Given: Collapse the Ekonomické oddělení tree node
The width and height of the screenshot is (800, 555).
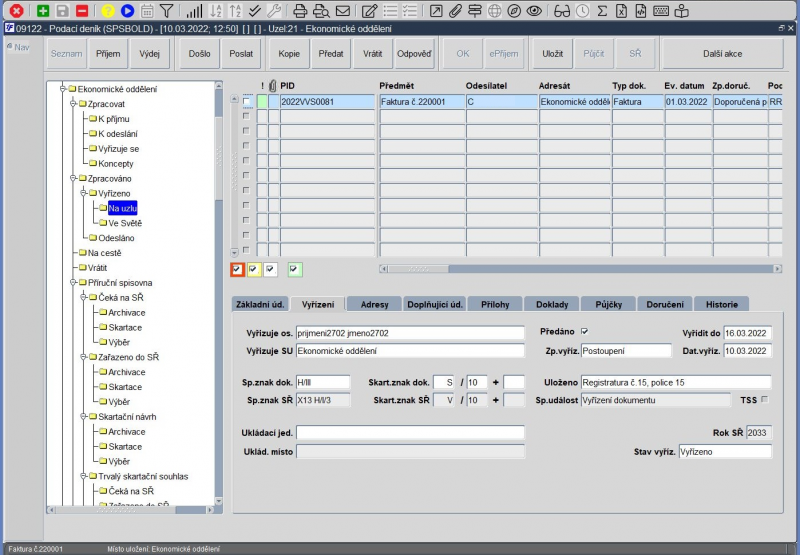Looking at the screenshot, I should (63, 89).
